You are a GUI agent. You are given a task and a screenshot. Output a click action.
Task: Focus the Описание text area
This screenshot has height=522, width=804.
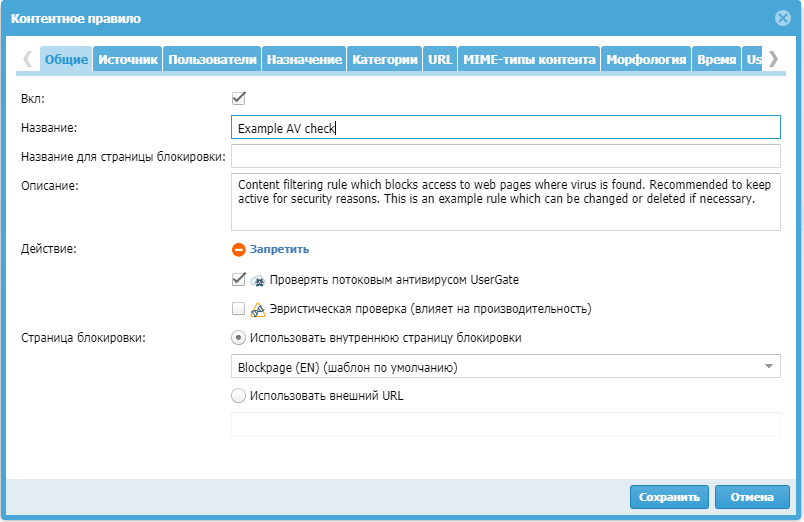point(505,203)
